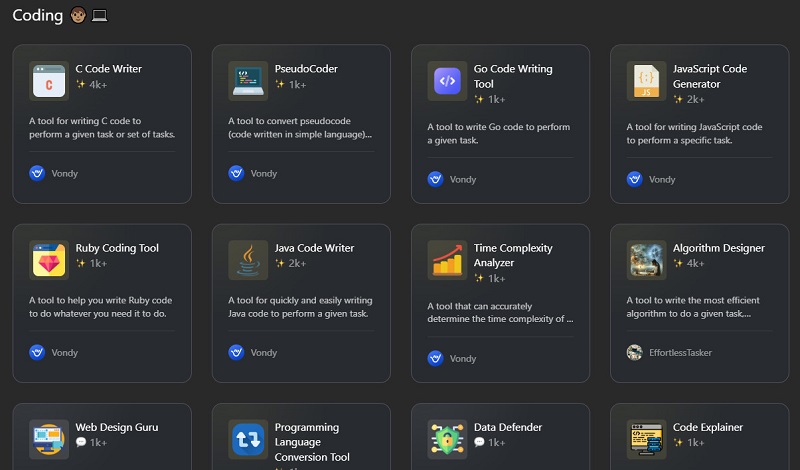Open the JavaScript Code Generator title
The height and width of the screenshot is (470, 800).
710,76
